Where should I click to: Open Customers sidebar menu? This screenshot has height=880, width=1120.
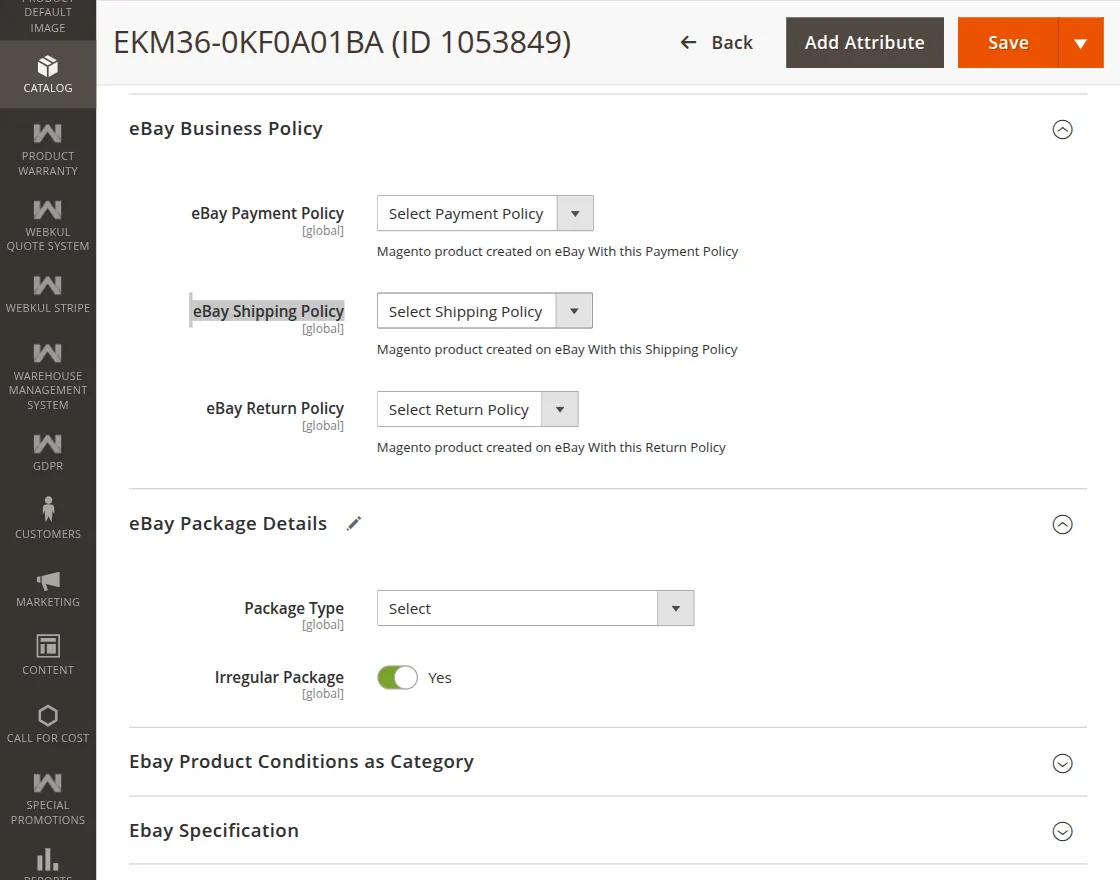(x=48, y=519)
